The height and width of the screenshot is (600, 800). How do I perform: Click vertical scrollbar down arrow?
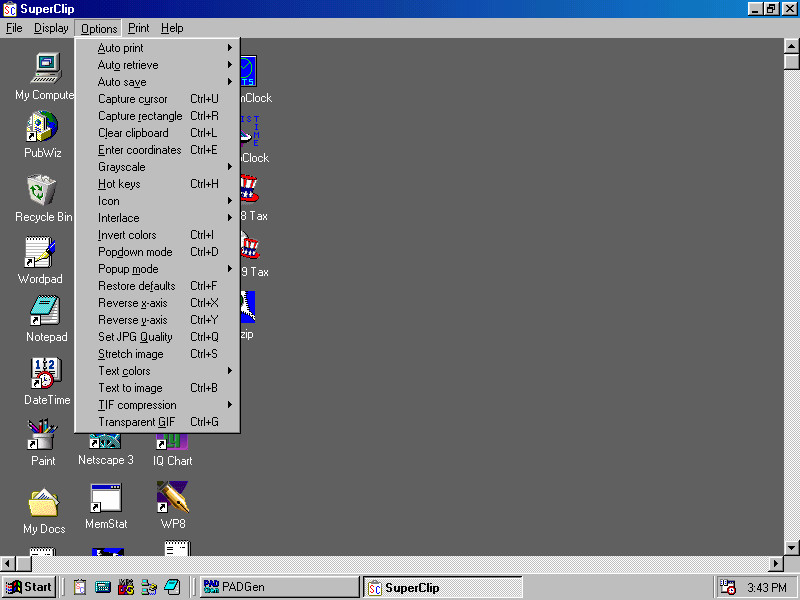pyautogui.click(x=791, y=547)
